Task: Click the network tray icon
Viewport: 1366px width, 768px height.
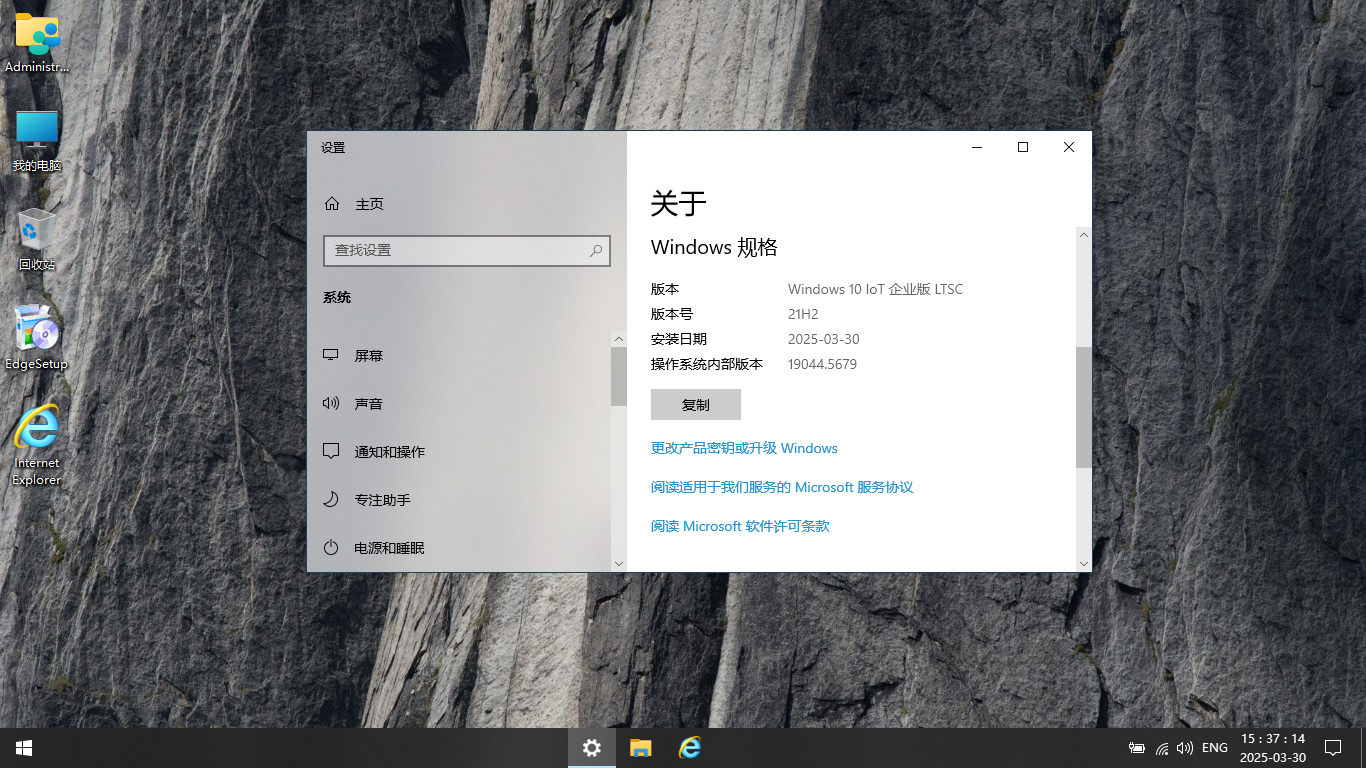Action: (1161, 748)
